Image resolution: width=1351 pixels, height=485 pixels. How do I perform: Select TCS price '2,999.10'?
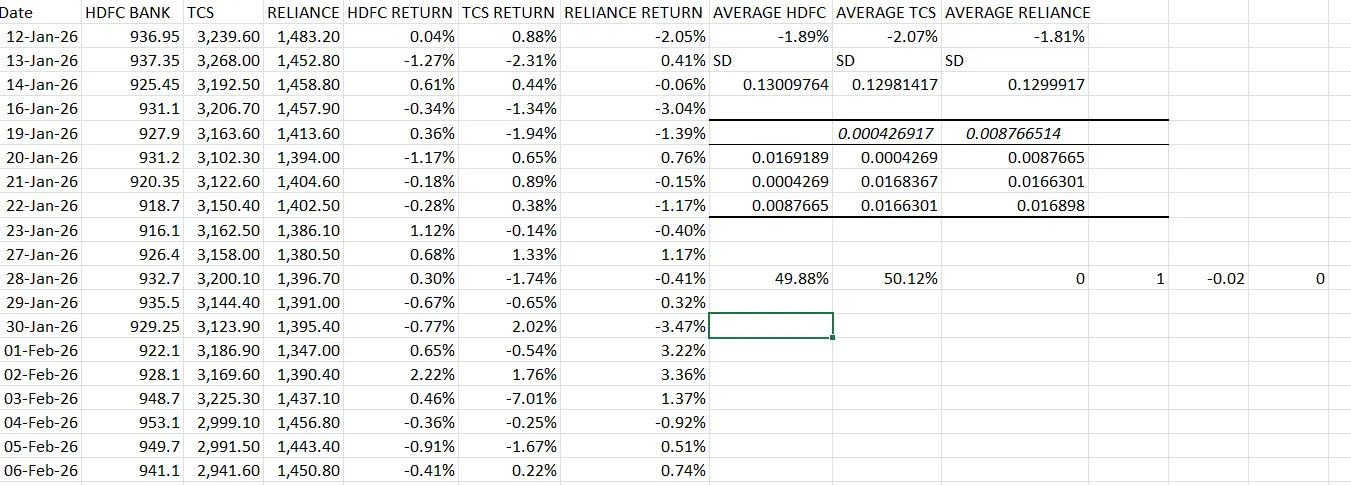click(x=223, y=422)
